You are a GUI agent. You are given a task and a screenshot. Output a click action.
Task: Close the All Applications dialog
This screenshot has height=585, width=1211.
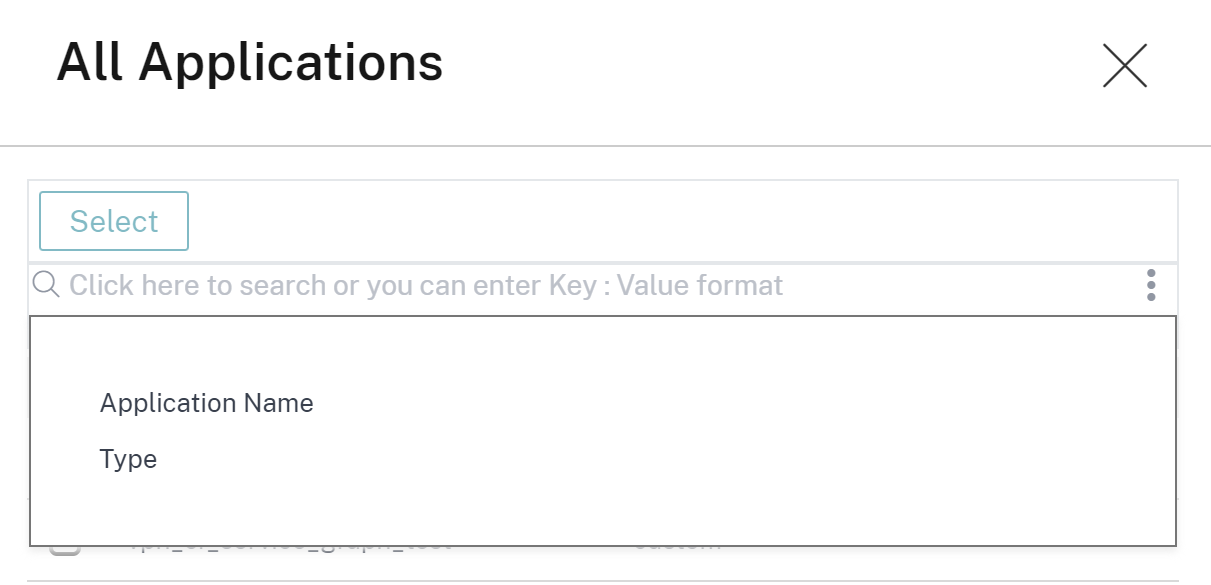[x=1124, y=66]
